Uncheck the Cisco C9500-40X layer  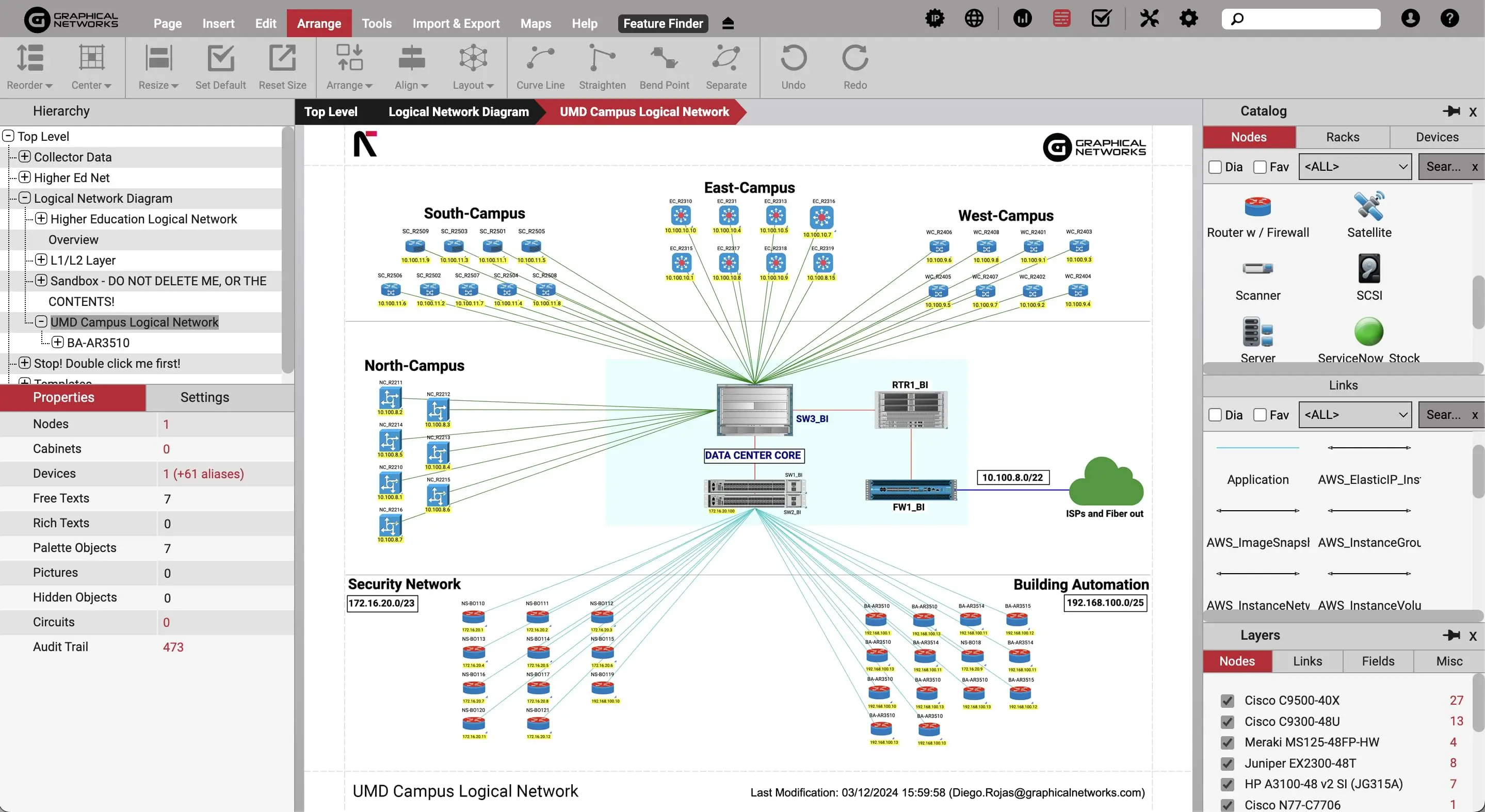[1228, 701]
